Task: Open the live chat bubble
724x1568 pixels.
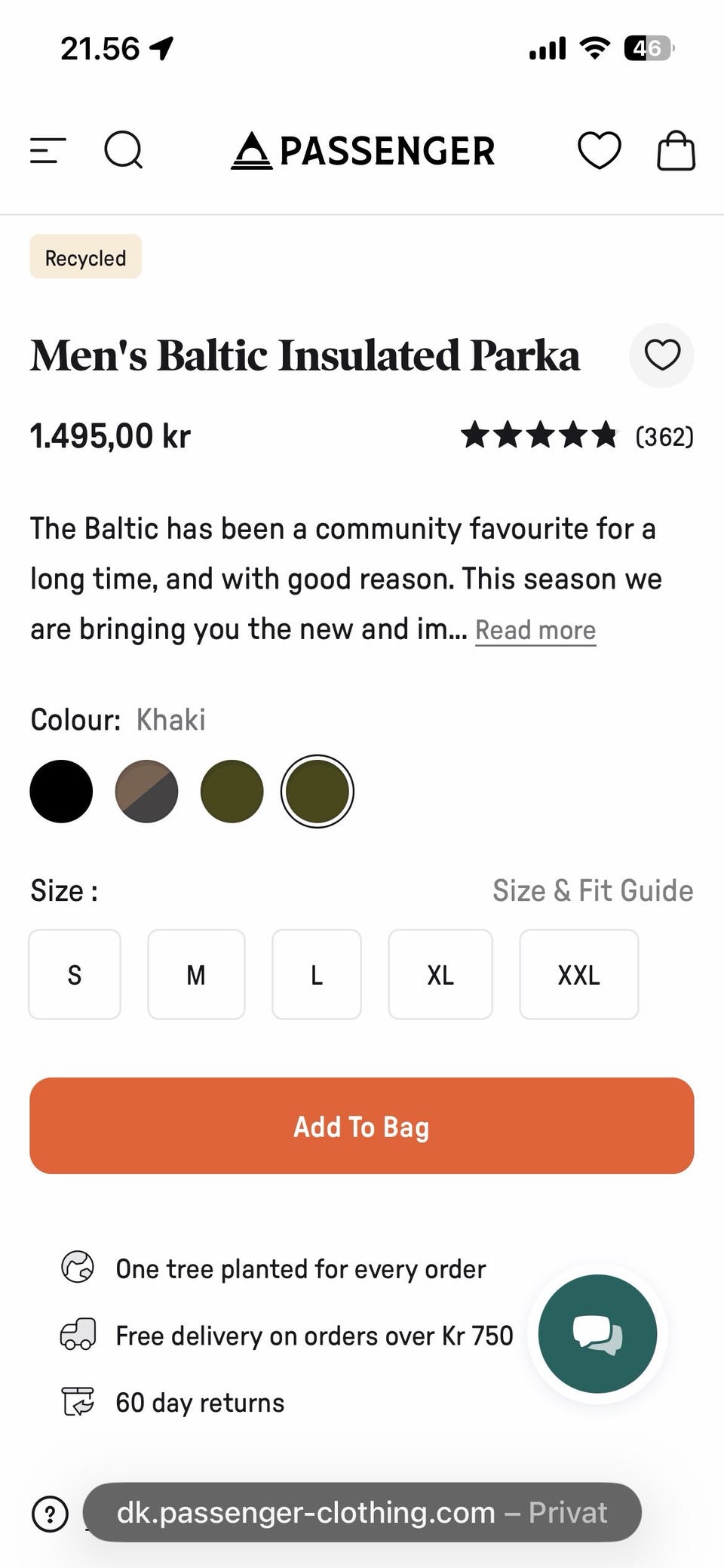Action: [597, 1333]
